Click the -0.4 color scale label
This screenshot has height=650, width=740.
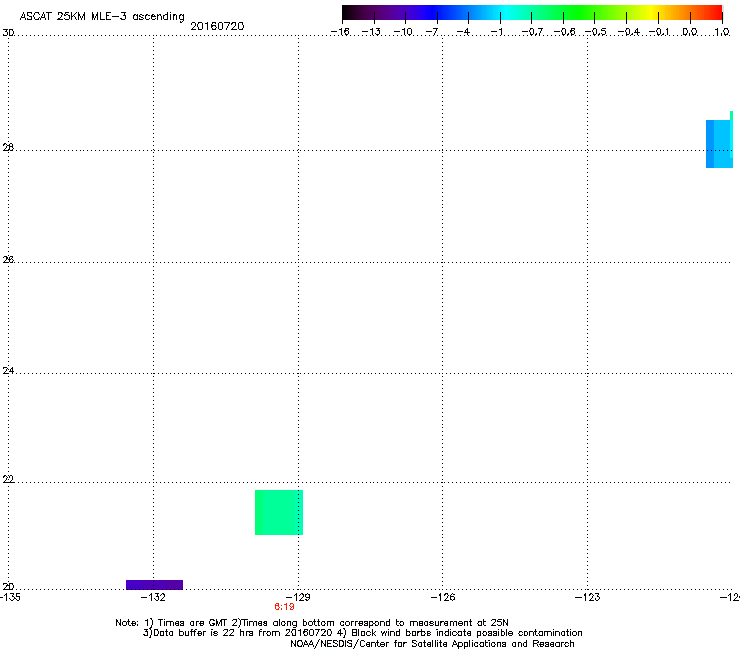click(629, 32)
